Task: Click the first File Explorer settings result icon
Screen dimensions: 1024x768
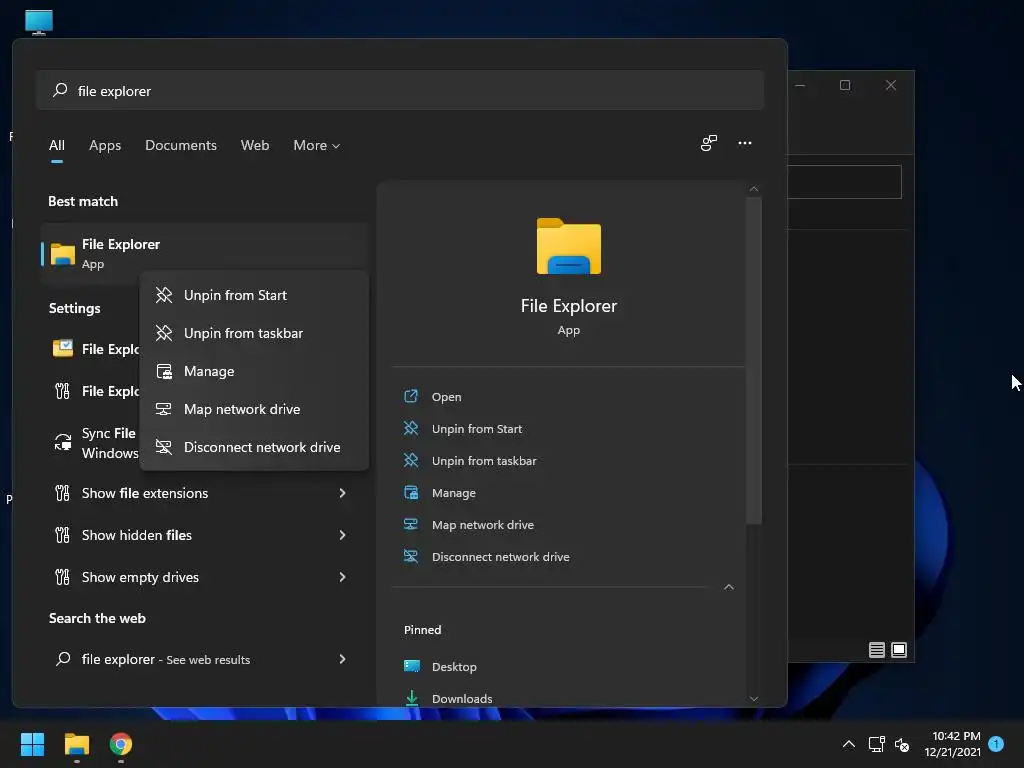Action: (x=63, y=349)
